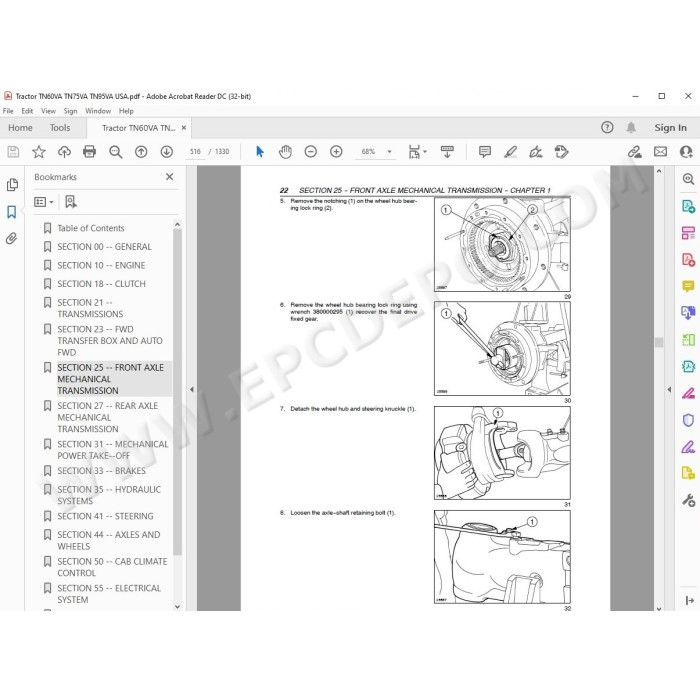Open SECTION 55 ELECTRICAL SYSTEM bookmark
700x700 pixels.
click(109, 594)
